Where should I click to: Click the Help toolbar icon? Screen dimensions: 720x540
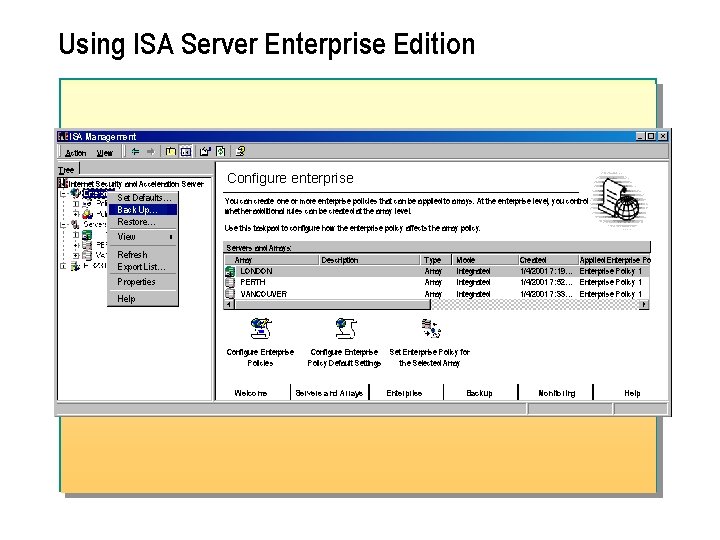pos(240,151)
